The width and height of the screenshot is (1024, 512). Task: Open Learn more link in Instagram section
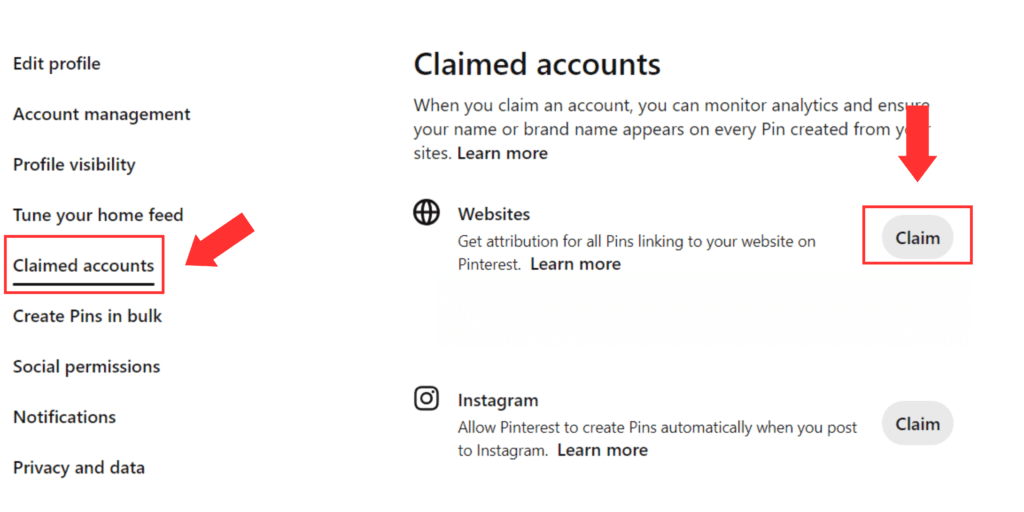click(x=603, y=450)
